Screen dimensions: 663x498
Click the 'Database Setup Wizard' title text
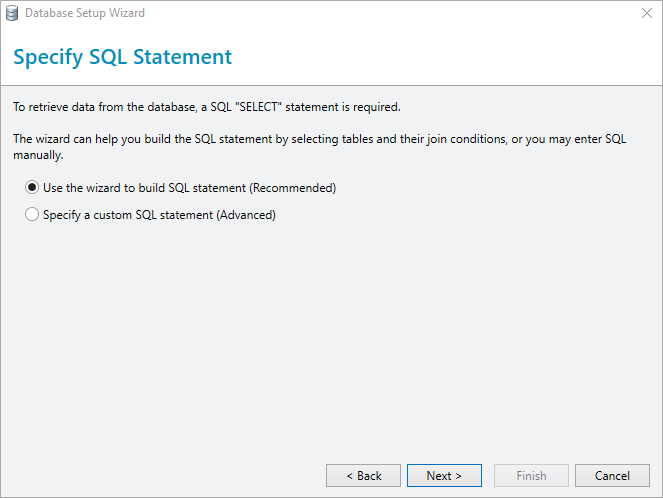[x=85, y=13]
